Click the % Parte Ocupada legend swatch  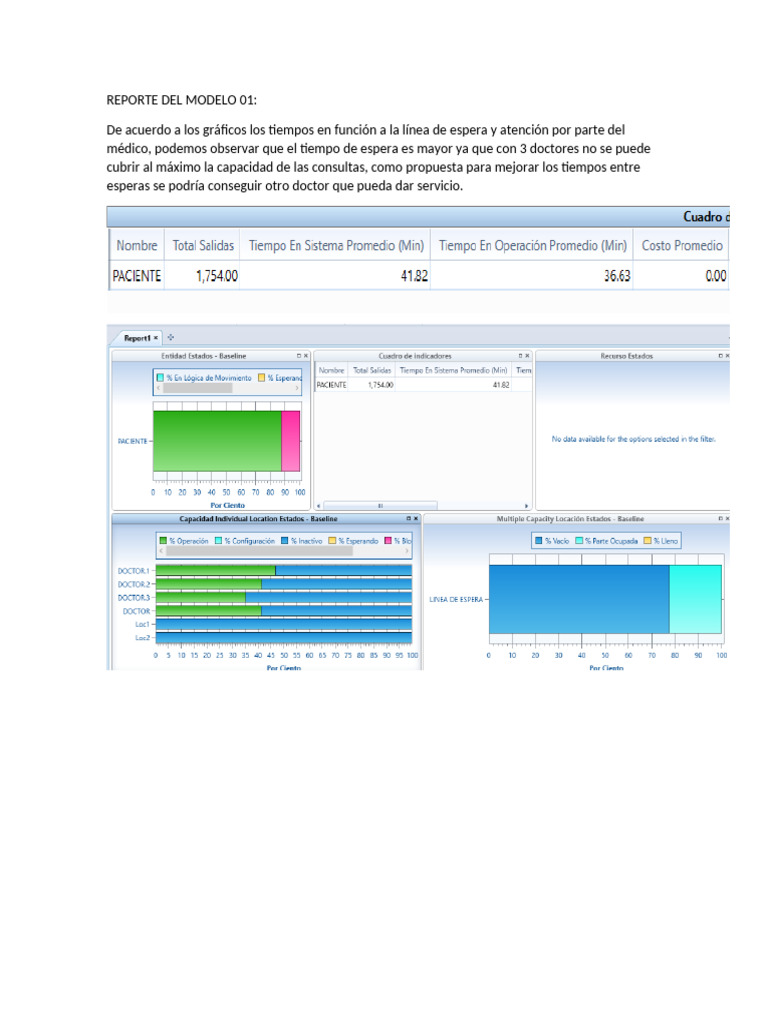pyautogui.click(x=579, y=541)
